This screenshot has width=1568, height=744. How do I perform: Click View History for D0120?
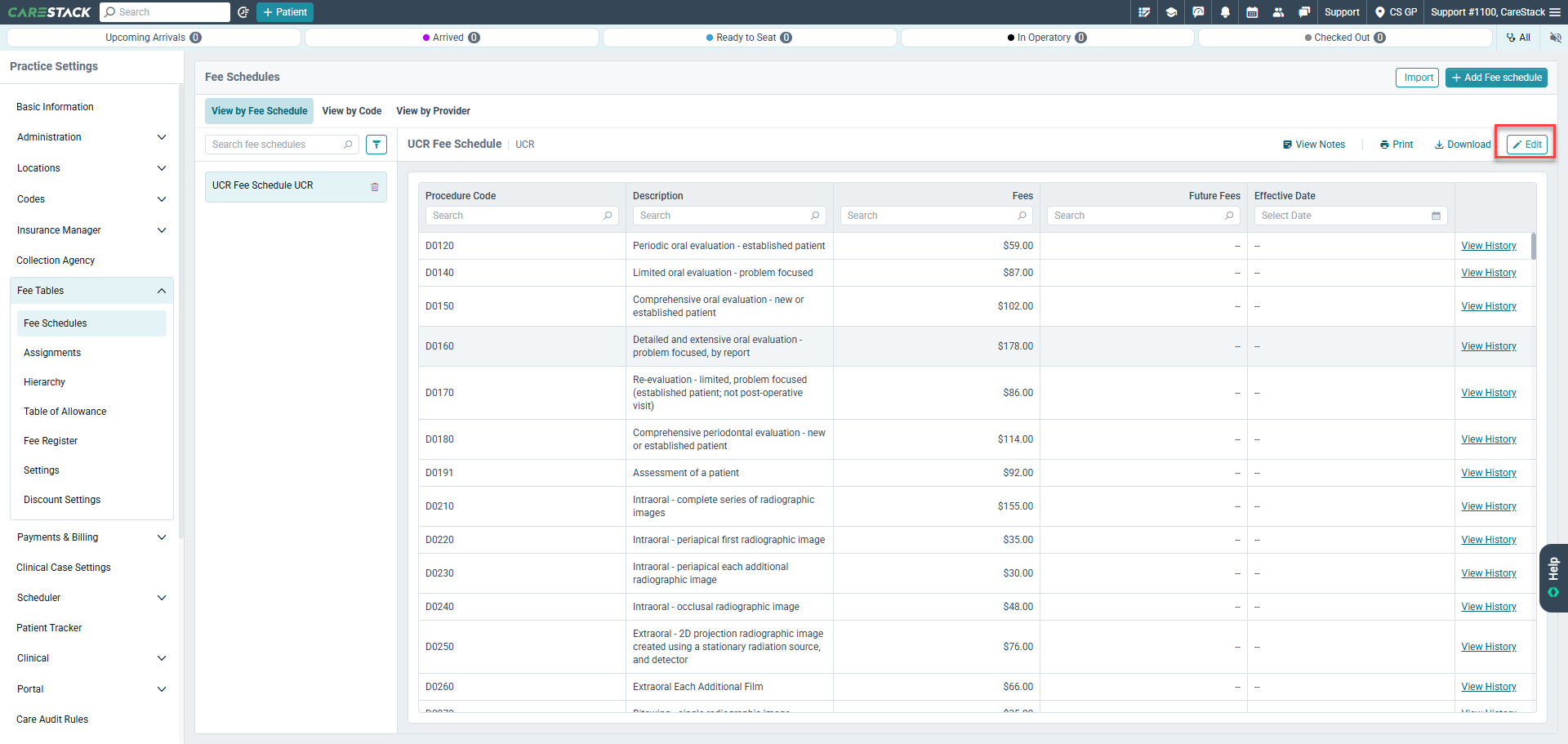click(x=1489, y=246)
